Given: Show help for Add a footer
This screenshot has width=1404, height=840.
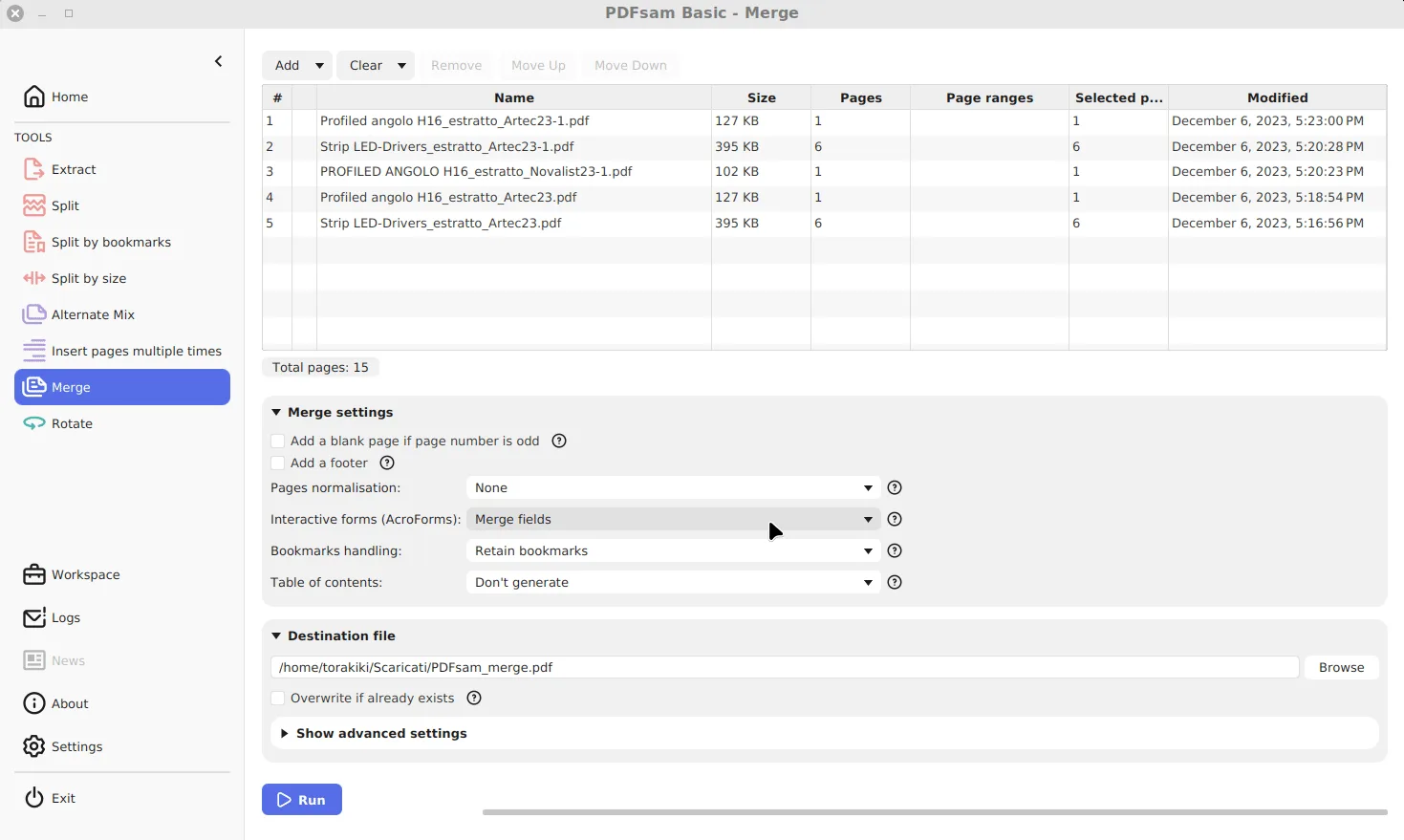Looking at the screenshot, I should [387, 463].
